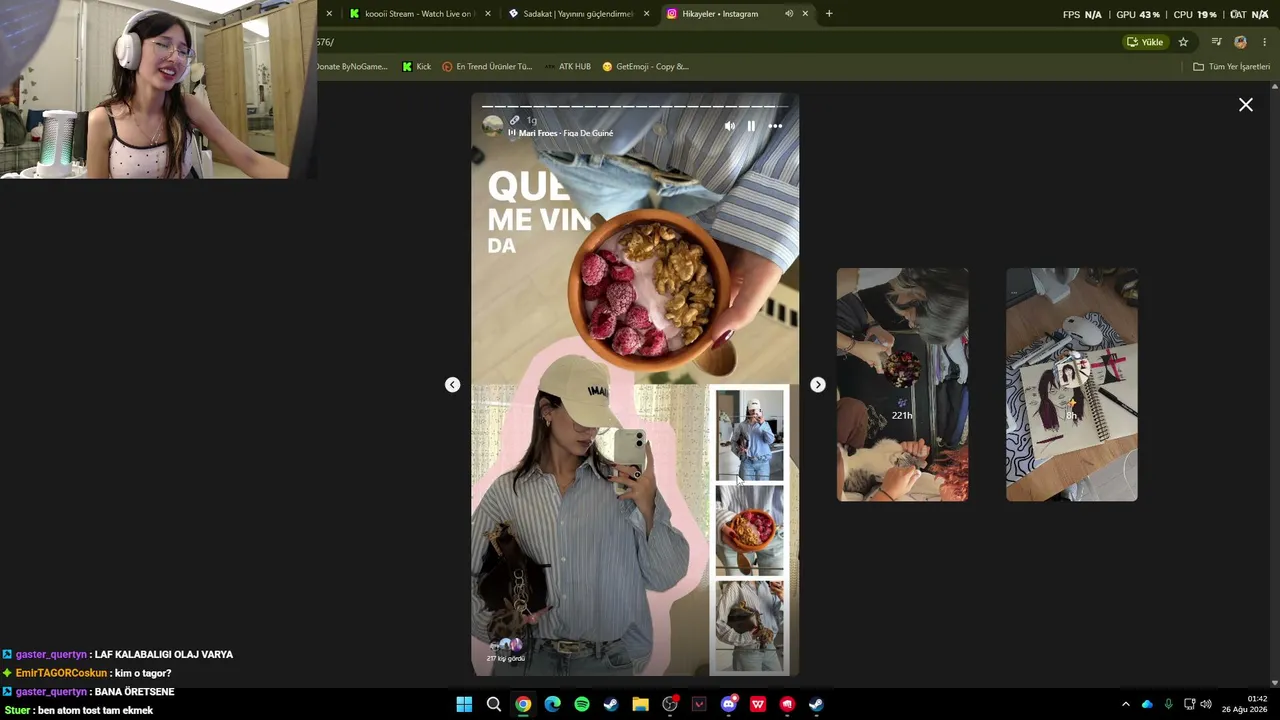
Task: Open the volume control in tray
Action: 1206,704
